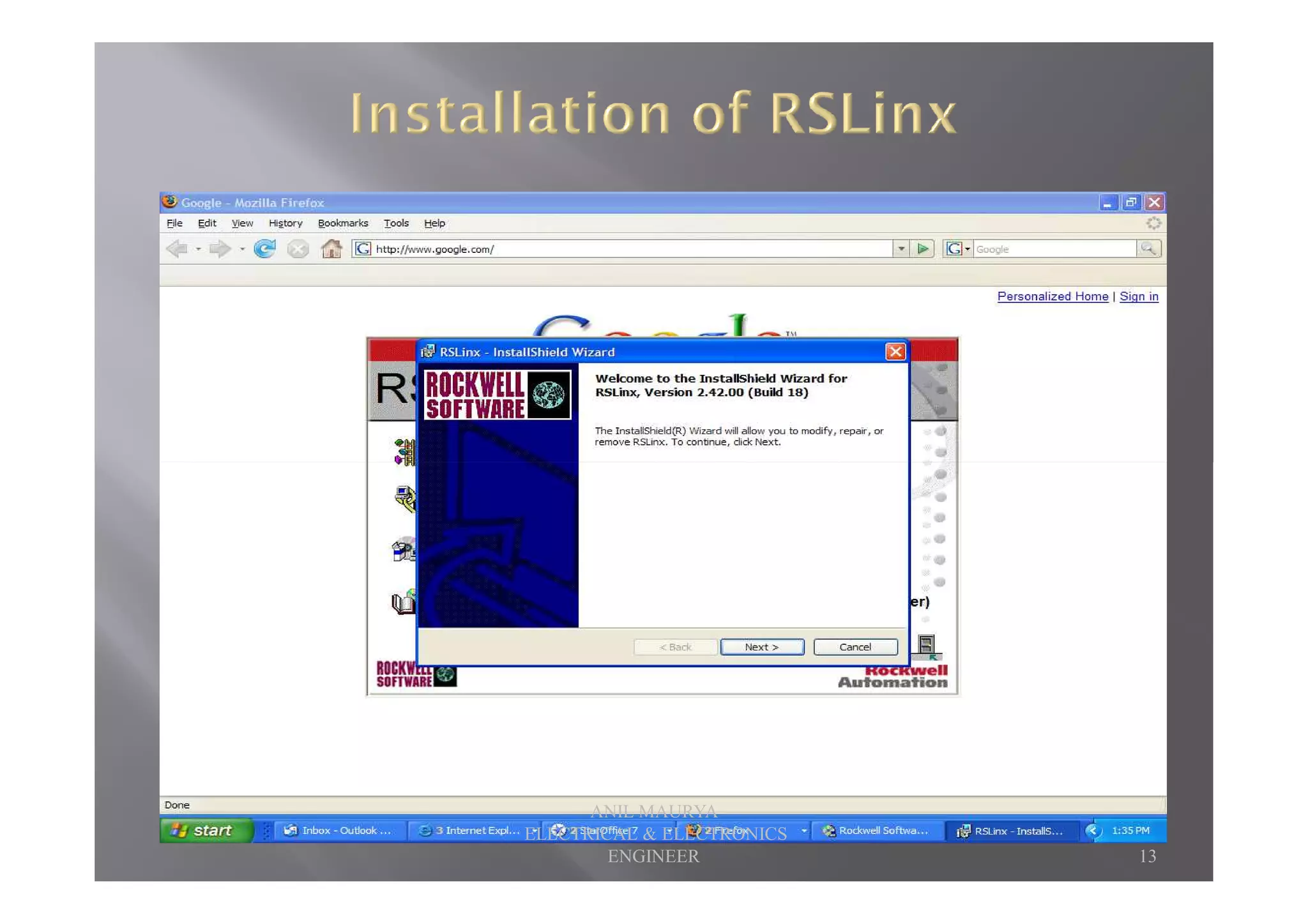
Task: Click the Stop loading icon
Action: click(x=298, y=249)
